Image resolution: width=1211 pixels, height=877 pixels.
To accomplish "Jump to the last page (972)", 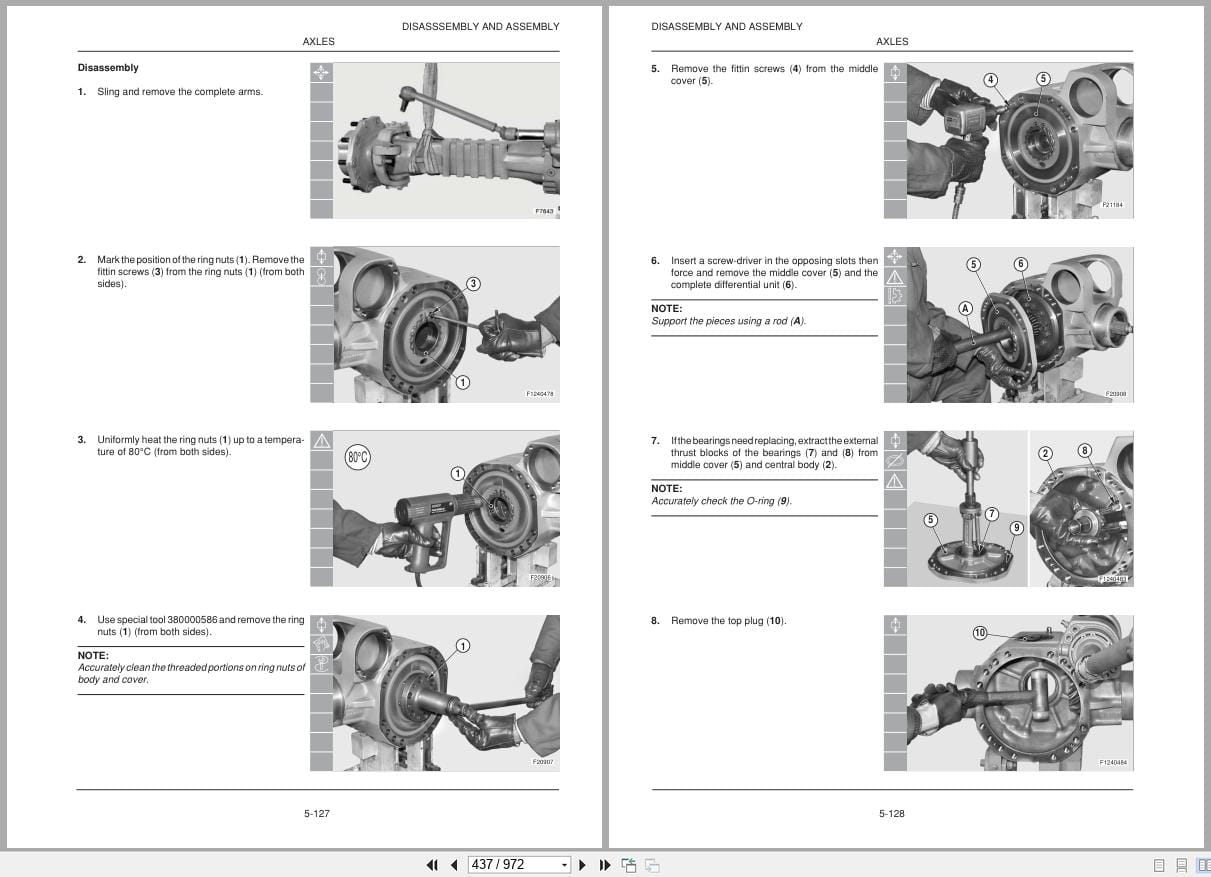I will [x=605, y=864].
